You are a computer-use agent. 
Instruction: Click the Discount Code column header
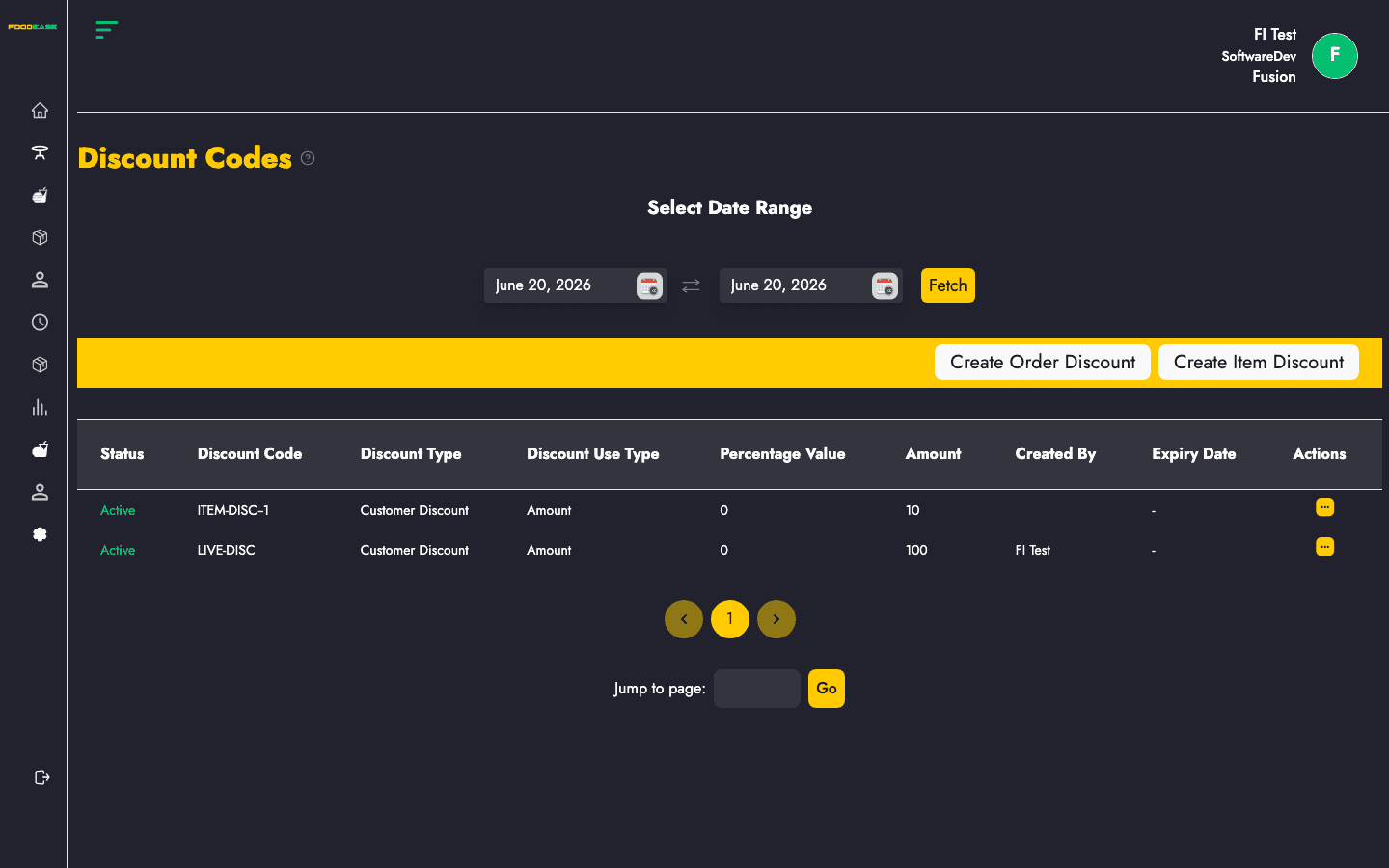click(x=250, y=454)
